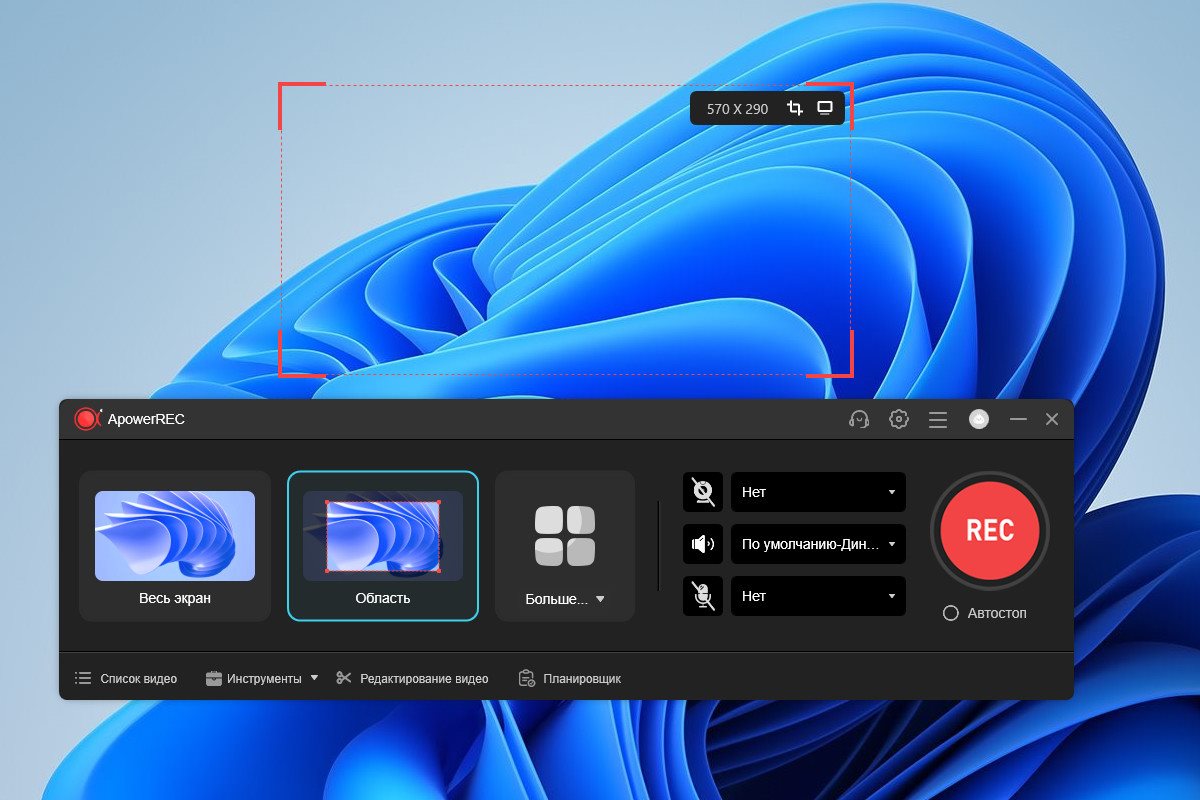Click the full screen monitor icon in size toolbar
The width and height of the screenshot is (1200, 800).
tap(825, 108)
